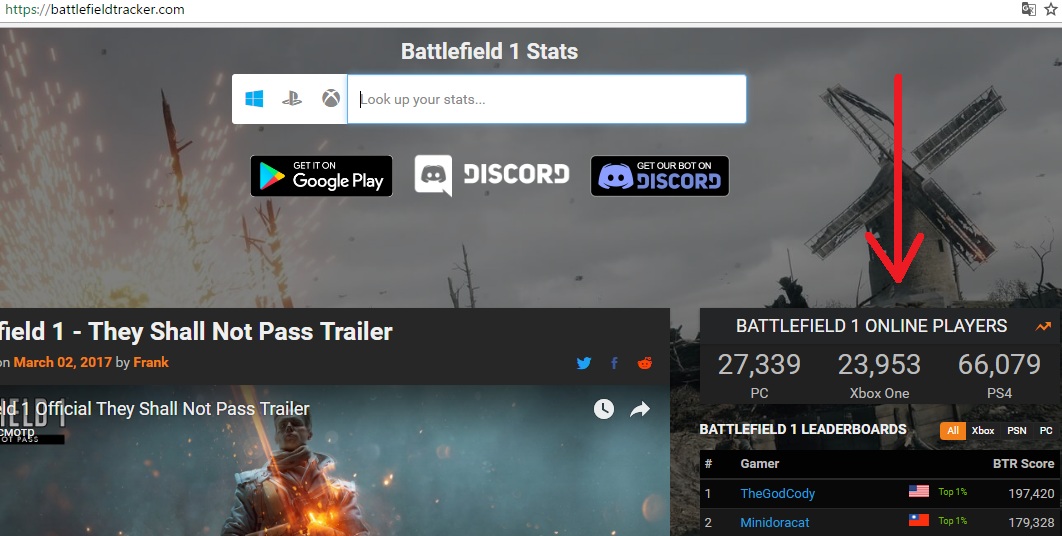Image resolution: width=1062 pixels, height=536 pixels.
Task: Click the BTR Score column header
Action: [1023, 463]
